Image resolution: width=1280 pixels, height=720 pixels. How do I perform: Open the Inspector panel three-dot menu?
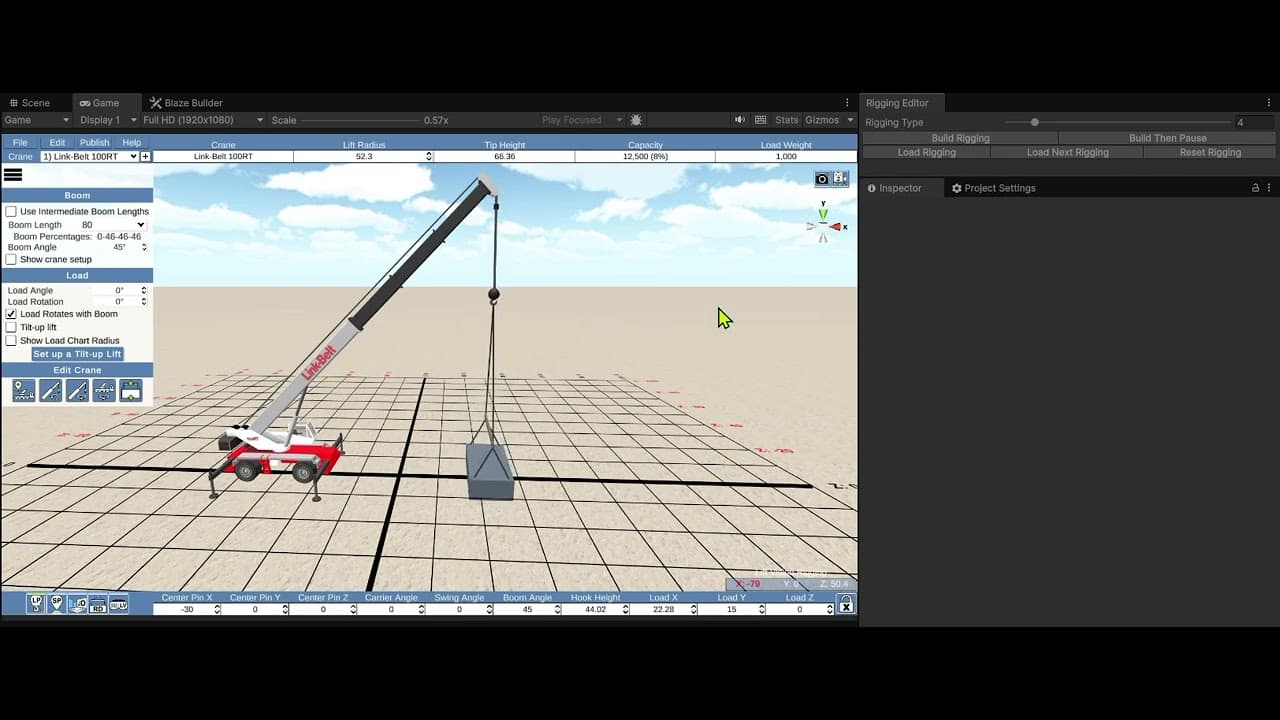coord(1271,188)
